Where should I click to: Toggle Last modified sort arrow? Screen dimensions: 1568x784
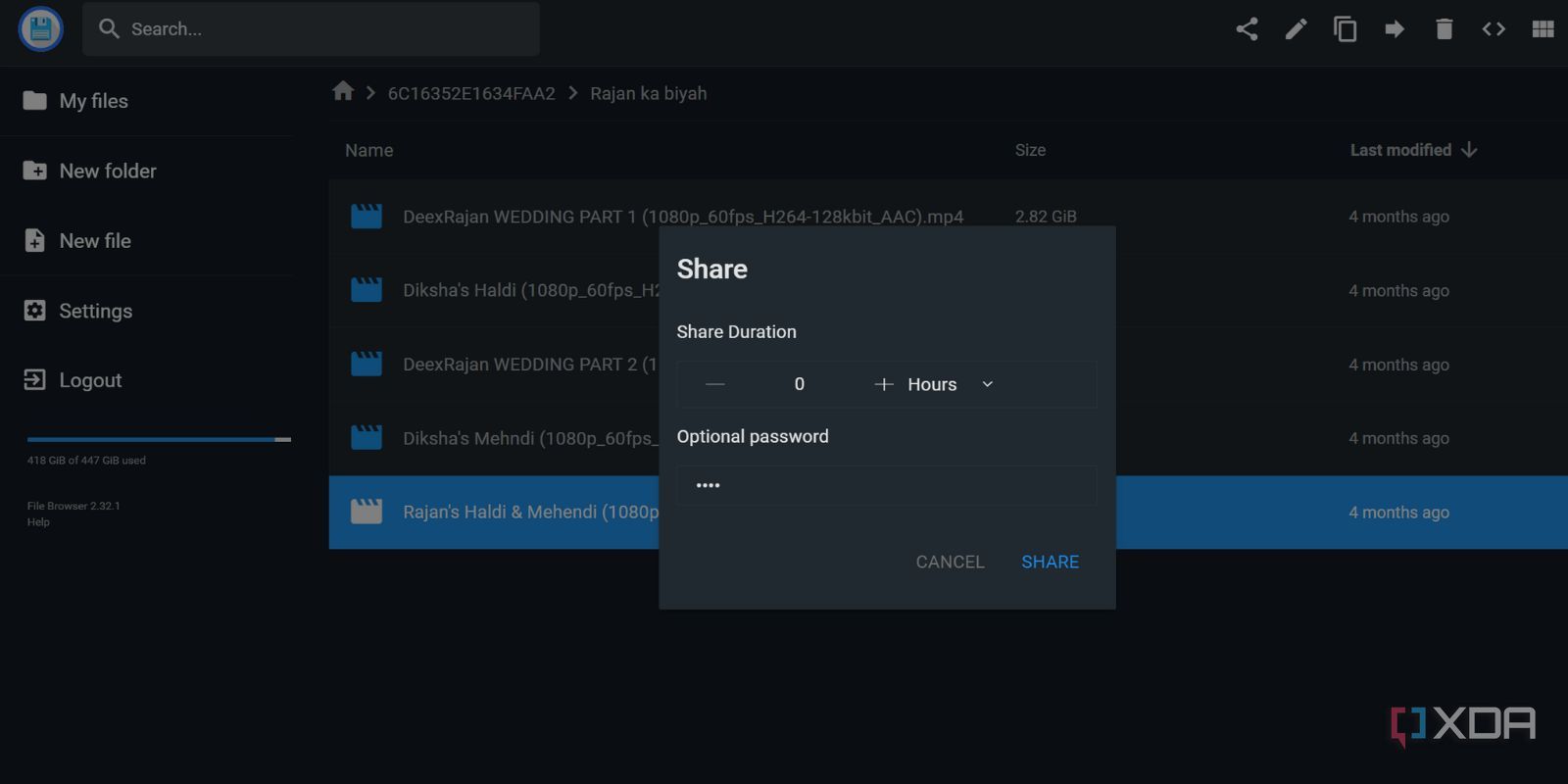click(x=1468, y=150)
